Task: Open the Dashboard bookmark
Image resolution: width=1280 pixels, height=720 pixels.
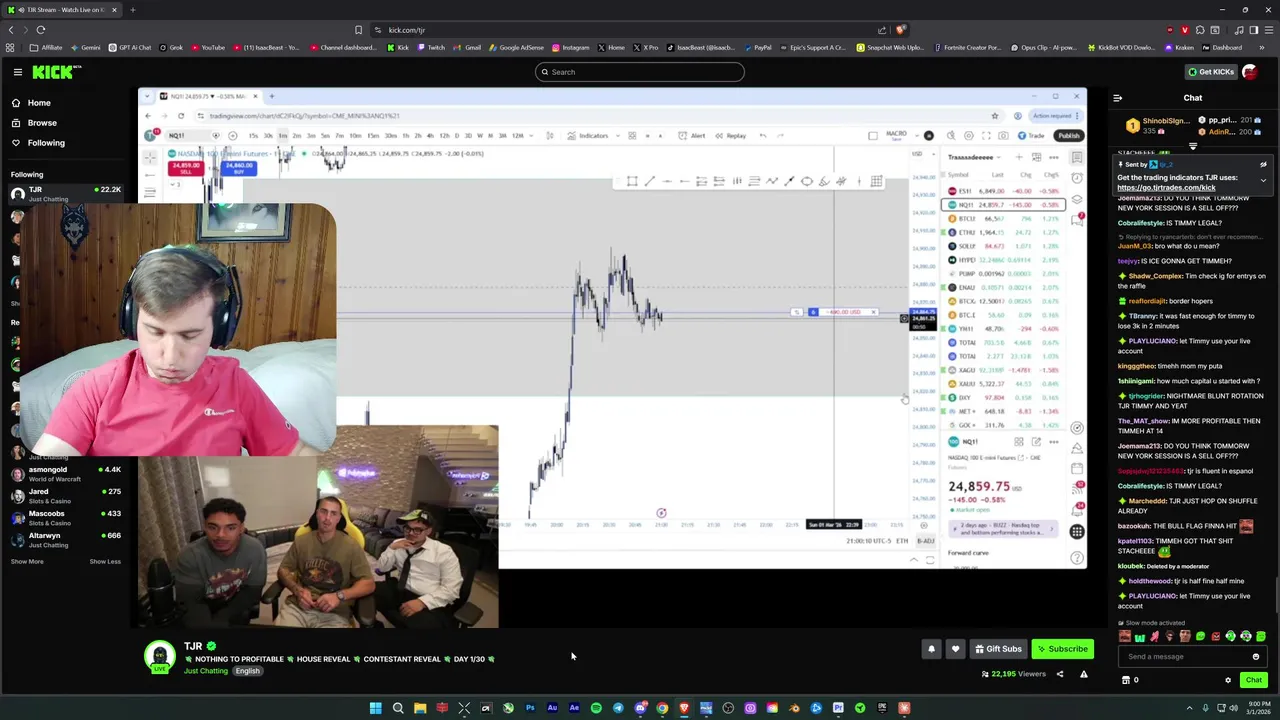Action: 1222,48
